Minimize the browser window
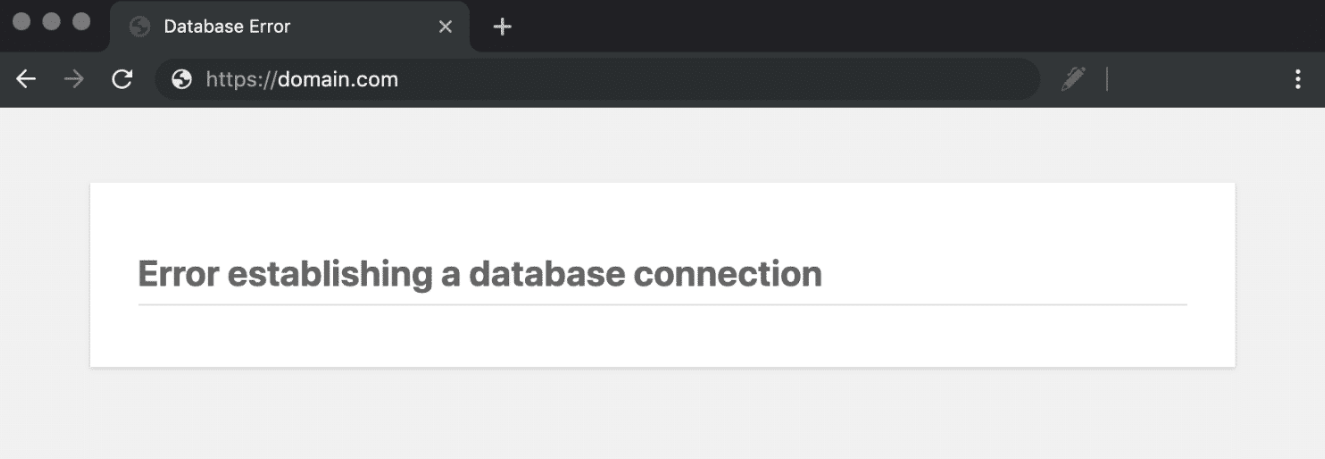The height and width of the screenshot is (459, 1325). click(51, 21)
